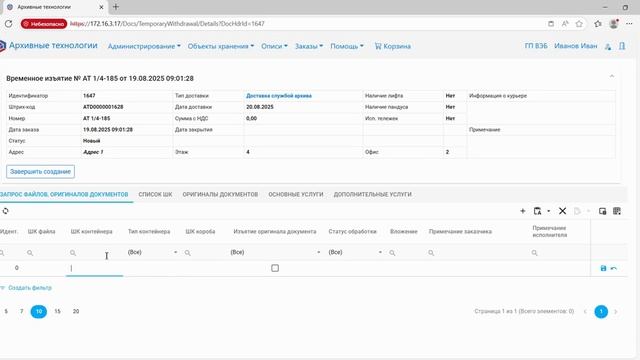
Task: Open the browser favorites hub icon
Action: point(598,24)
